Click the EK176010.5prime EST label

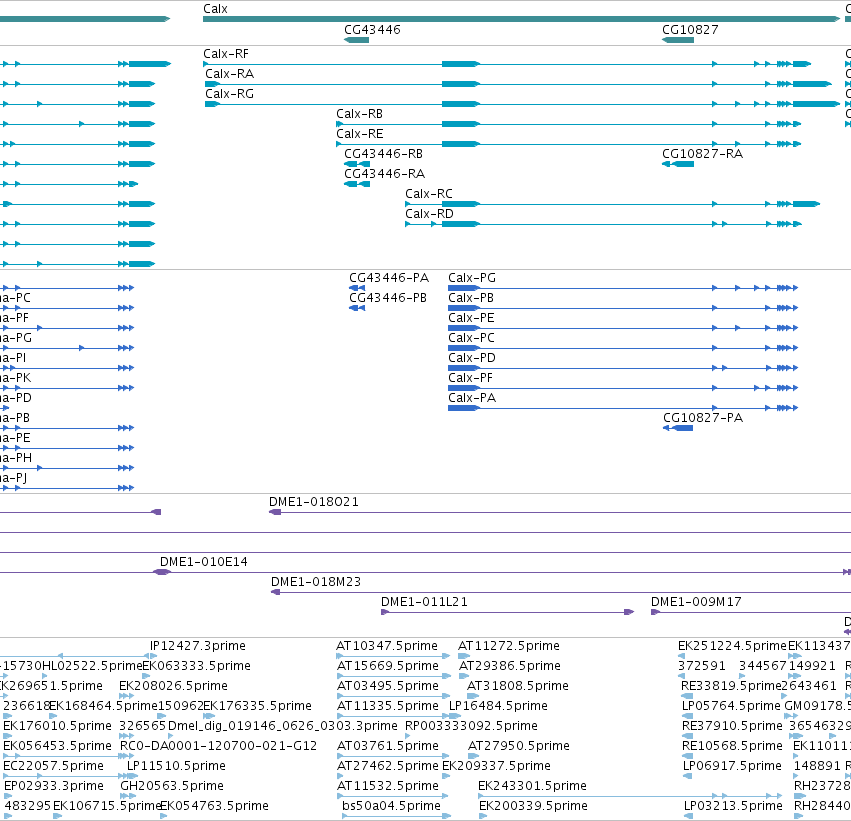(x=58, y=726)
